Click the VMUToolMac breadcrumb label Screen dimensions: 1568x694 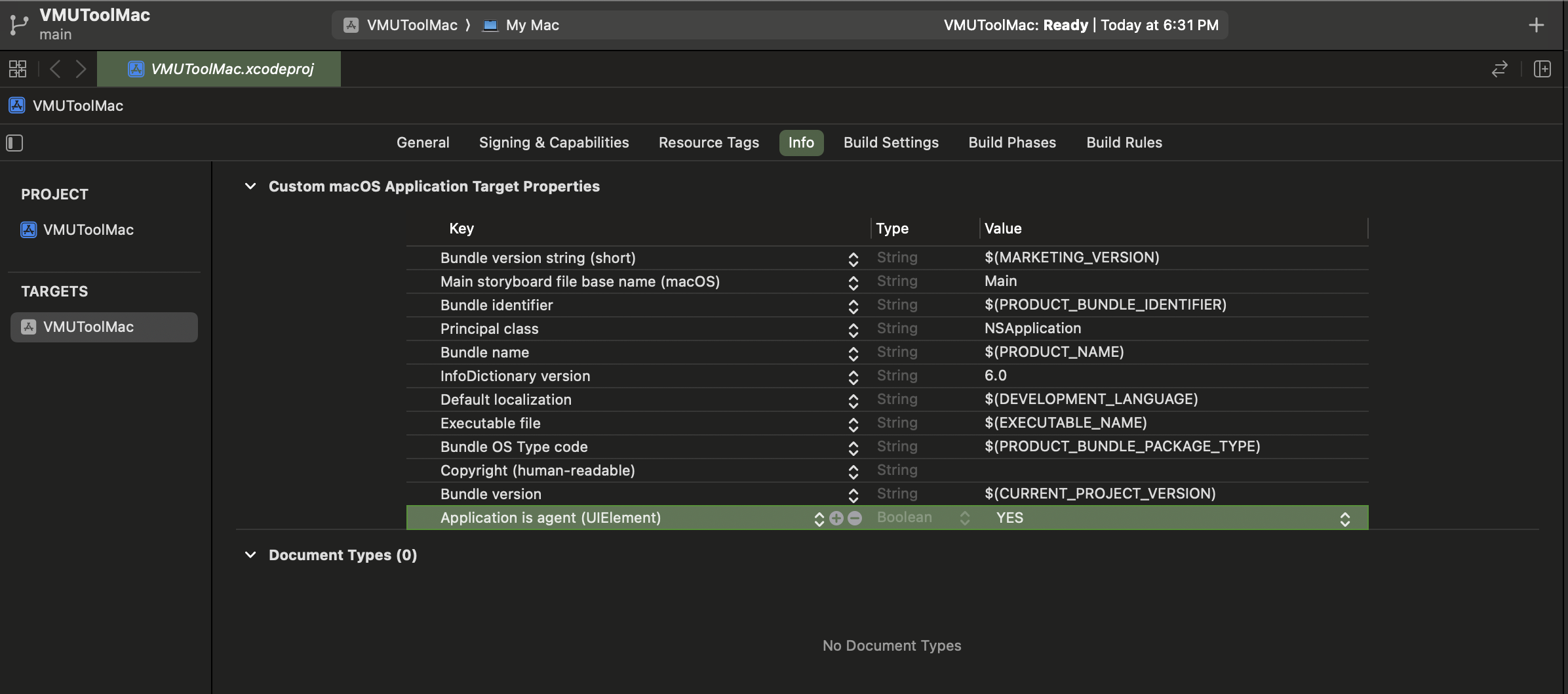click(x=78, y=106)
